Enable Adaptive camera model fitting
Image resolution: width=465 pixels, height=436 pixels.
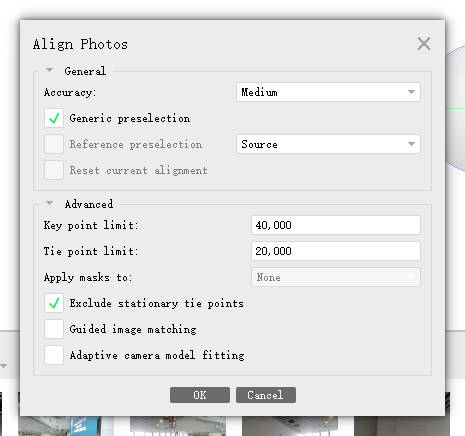(54, 355)
